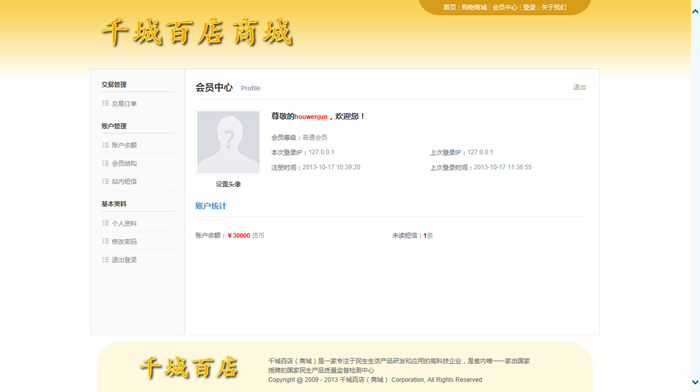
Task: Click the placeholder avatar image
Action: 228,142
